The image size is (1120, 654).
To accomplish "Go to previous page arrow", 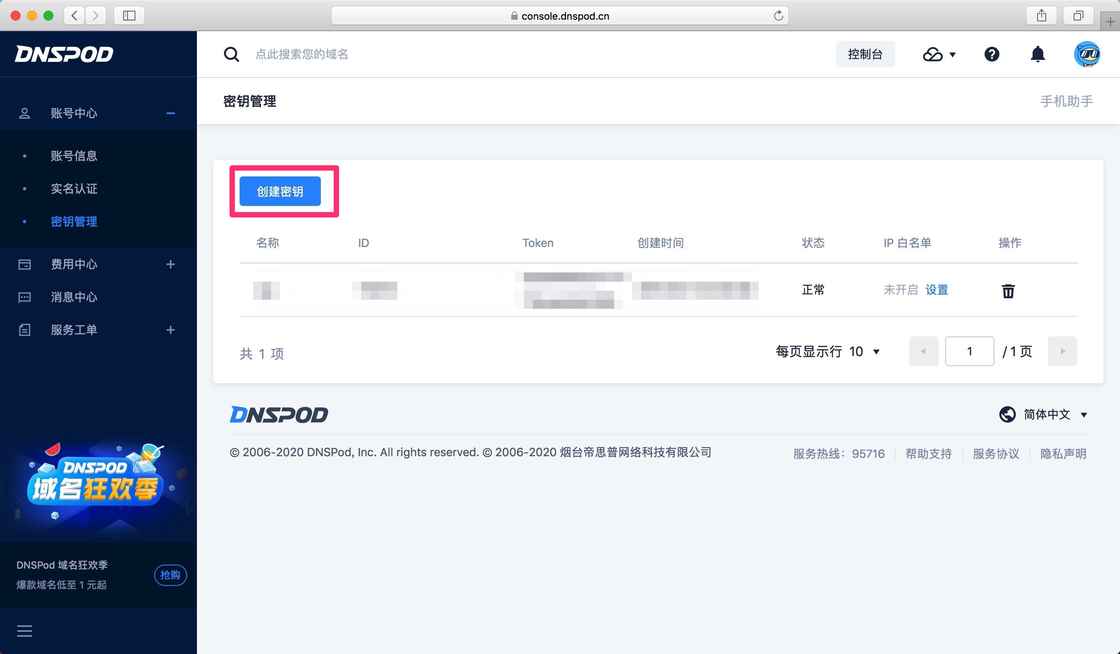I will point(924,351).
